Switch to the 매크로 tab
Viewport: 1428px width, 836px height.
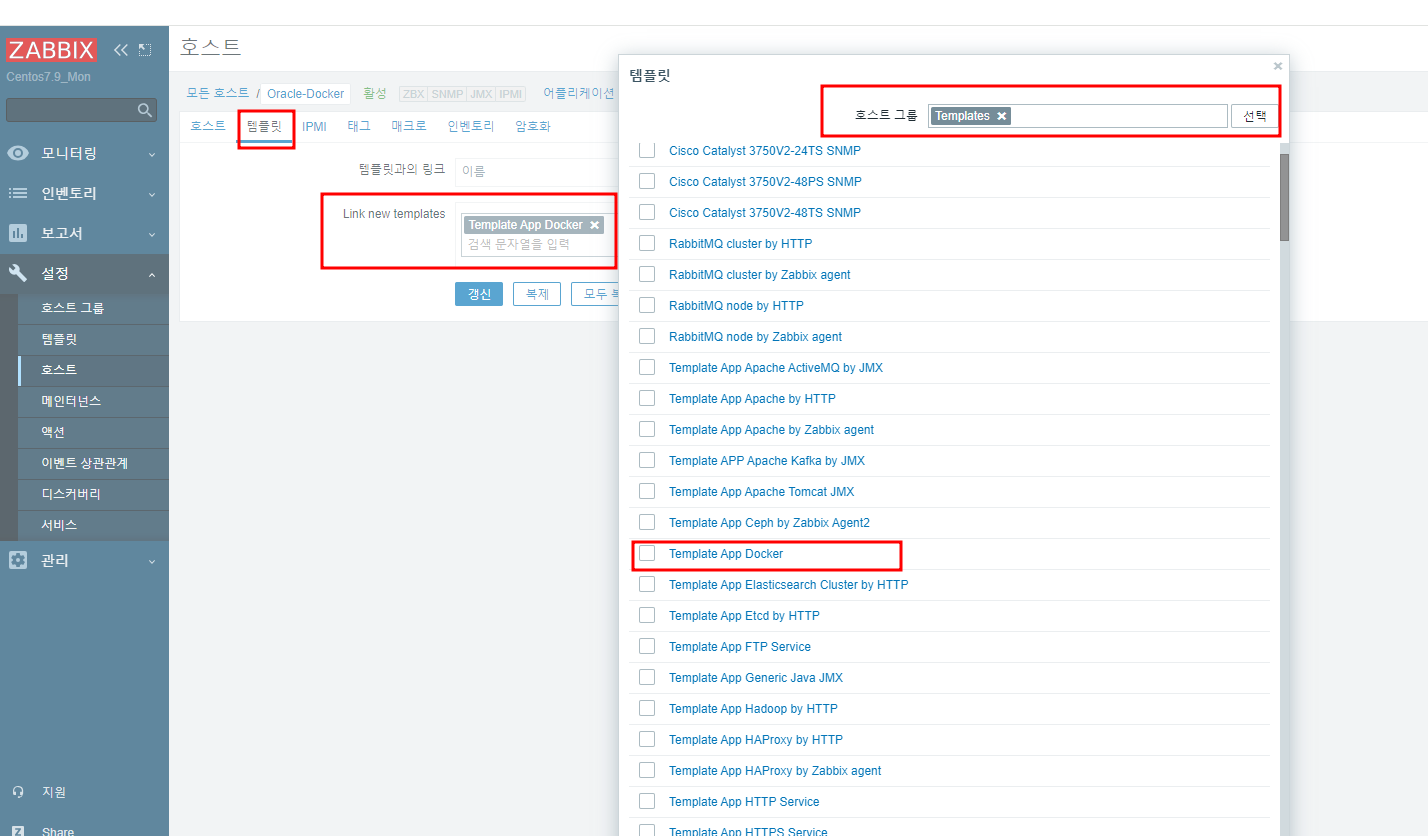tap(409, 126)
